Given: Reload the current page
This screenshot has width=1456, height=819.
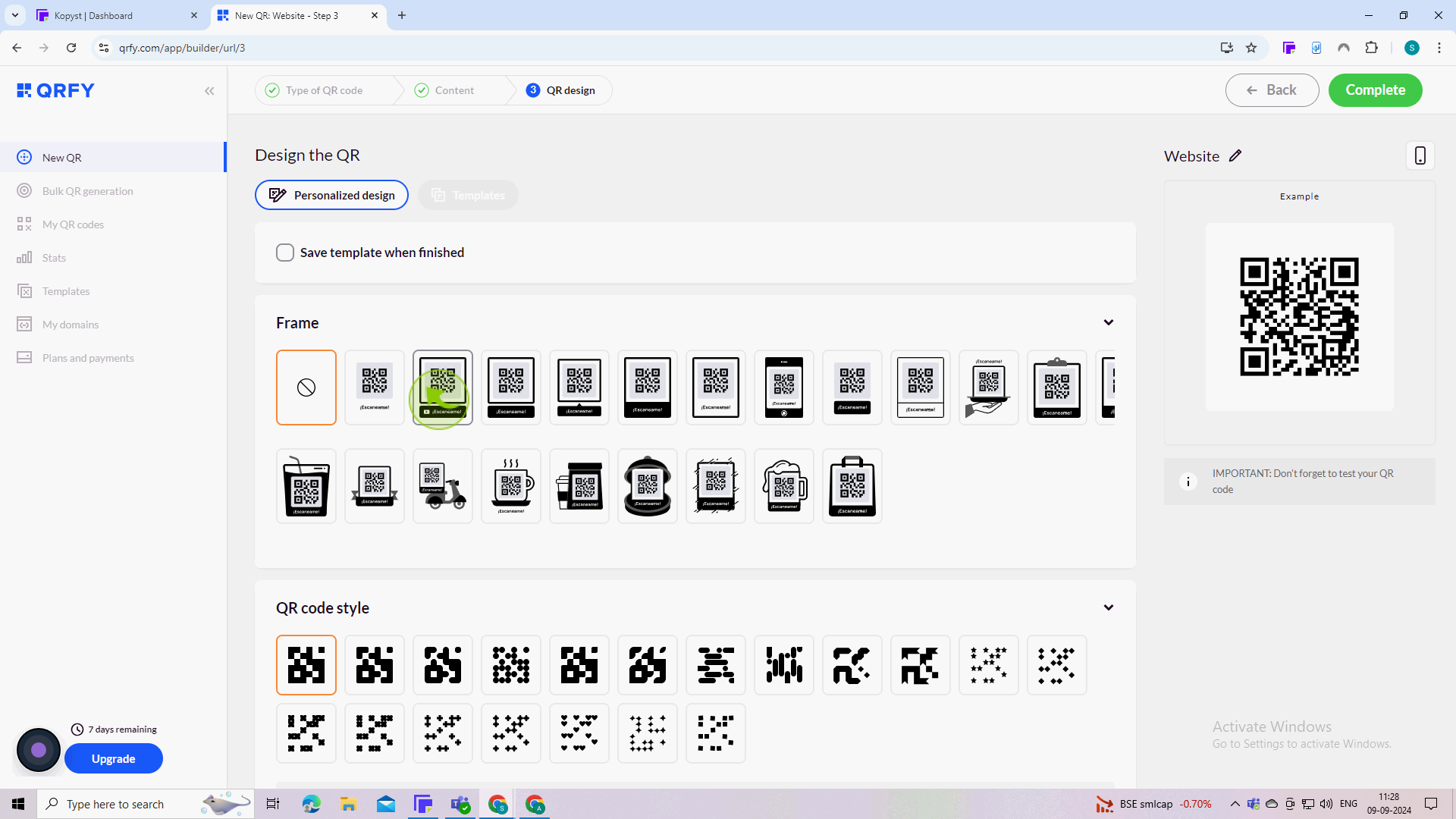Looking at the screenshot, I should point(71,48).
